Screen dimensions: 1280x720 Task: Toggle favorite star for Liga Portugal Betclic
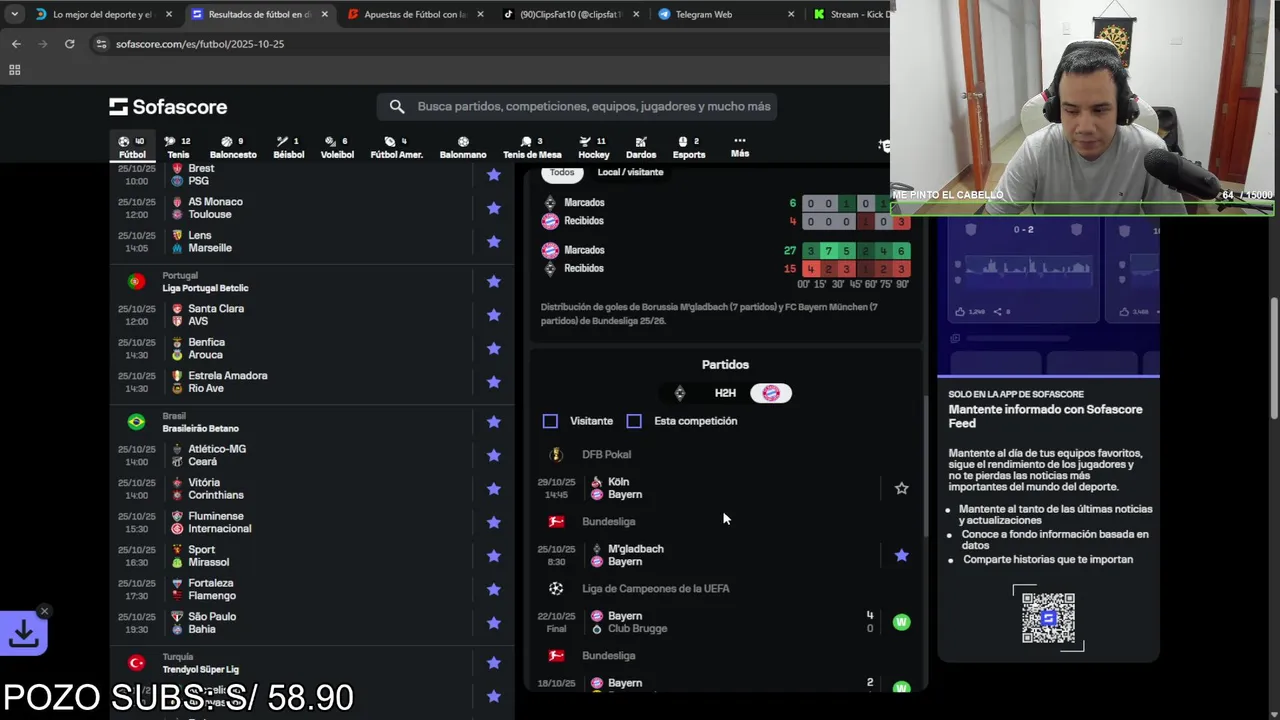pos(493,282)
